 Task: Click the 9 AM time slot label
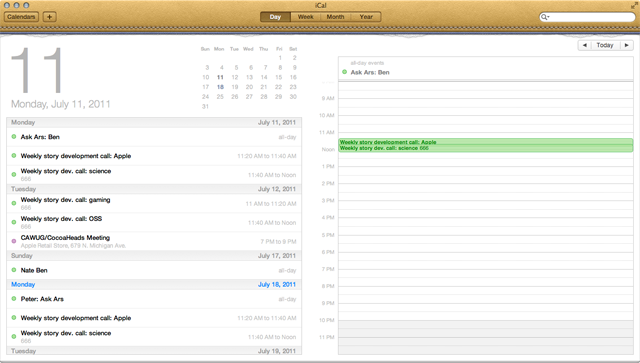coord(328,98)
